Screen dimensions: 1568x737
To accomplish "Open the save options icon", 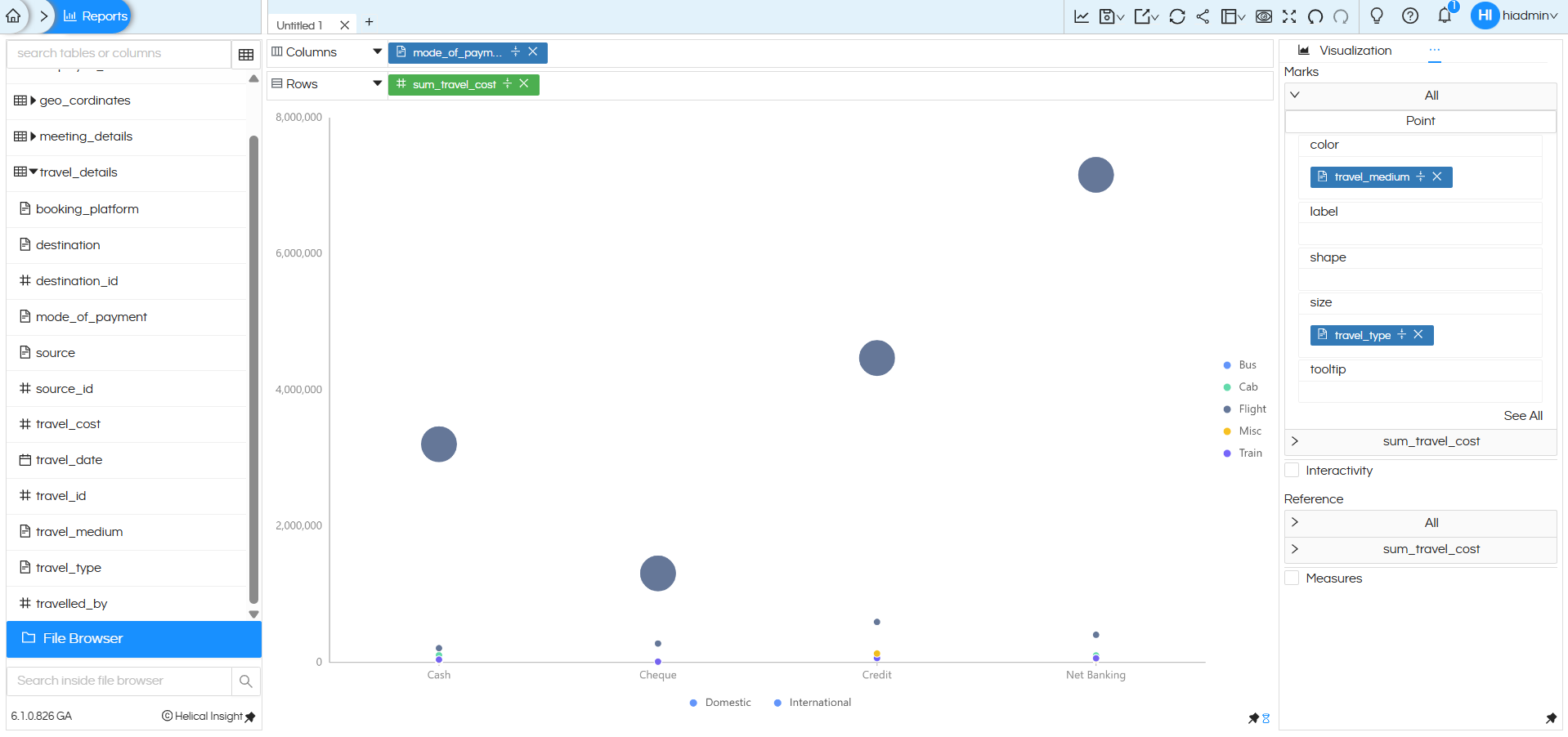I will coord(1111,16).
